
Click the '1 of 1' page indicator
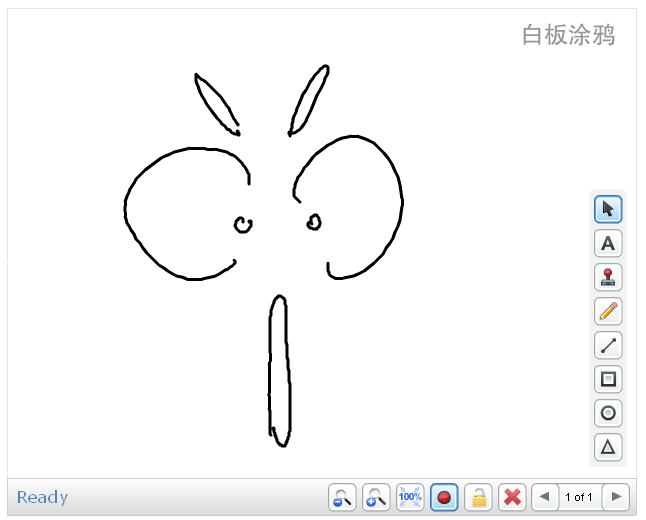coord(579,497)
